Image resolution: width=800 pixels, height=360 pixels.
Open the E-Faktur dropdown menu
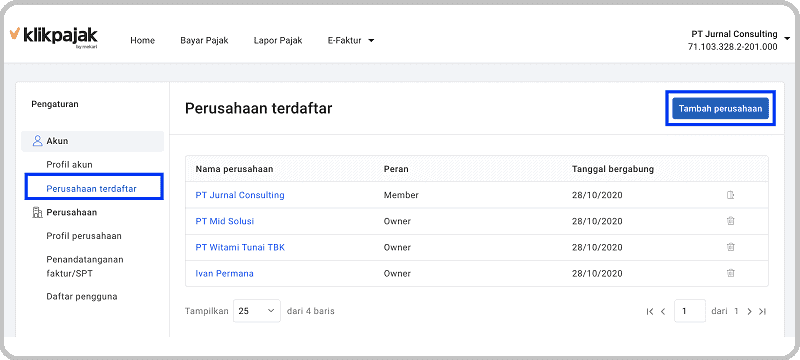tap(351, 40)
